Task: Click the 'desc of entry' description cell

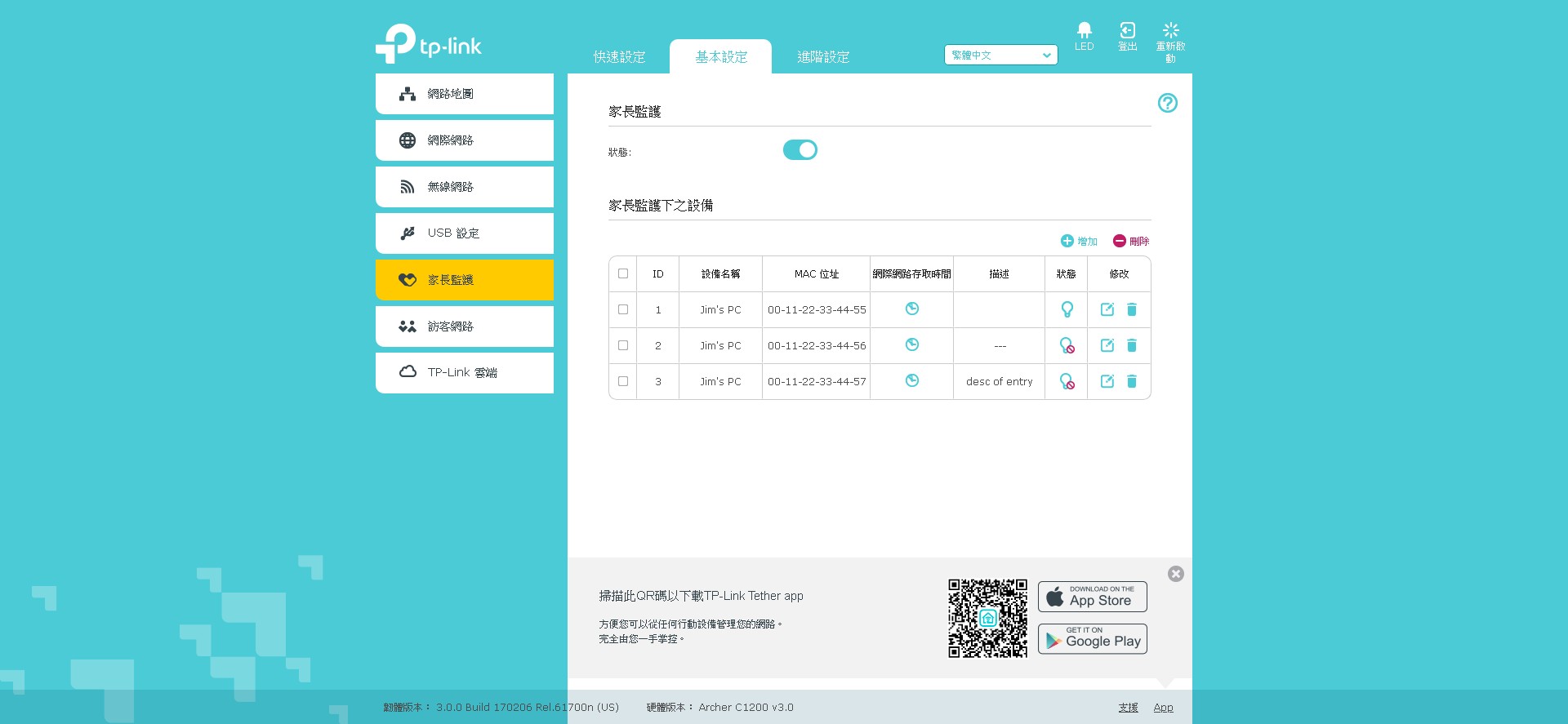Action: pos(999,381)
